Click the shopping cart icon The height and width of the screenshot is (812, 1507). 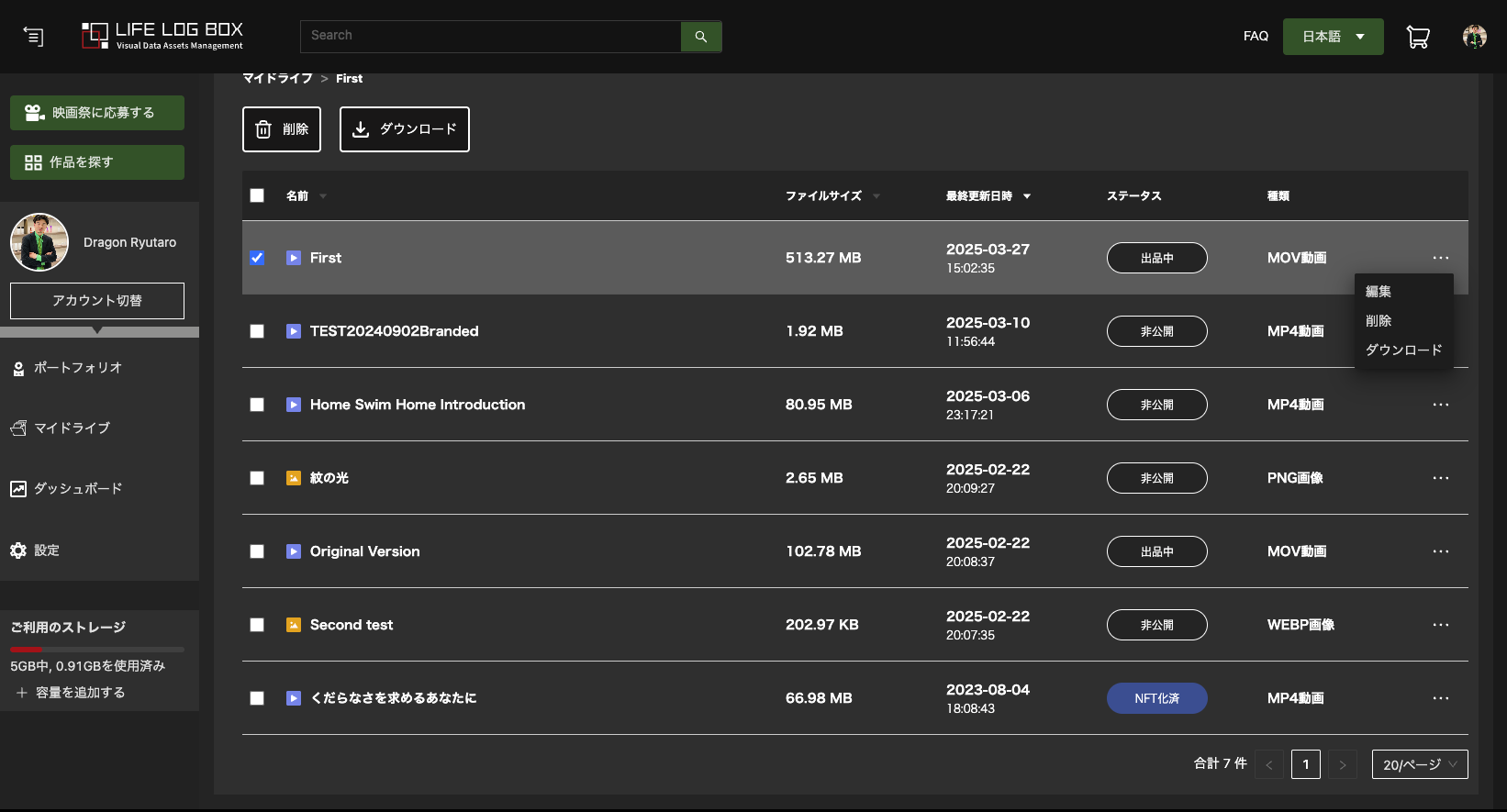point(1418,37)
